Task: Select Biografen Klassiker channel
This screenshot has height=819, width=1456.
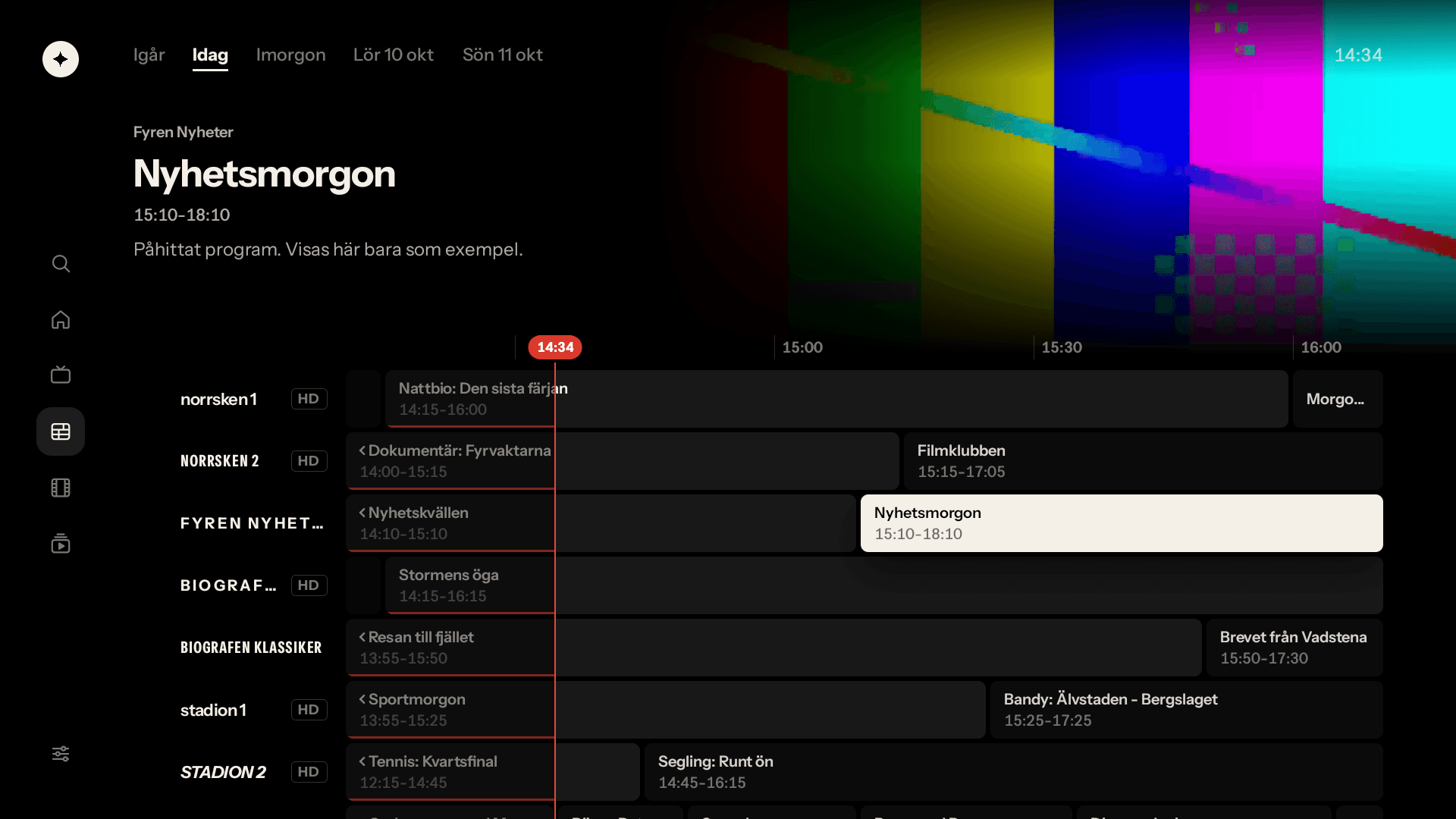Action: pyautogui.click(x=251, y=648)
